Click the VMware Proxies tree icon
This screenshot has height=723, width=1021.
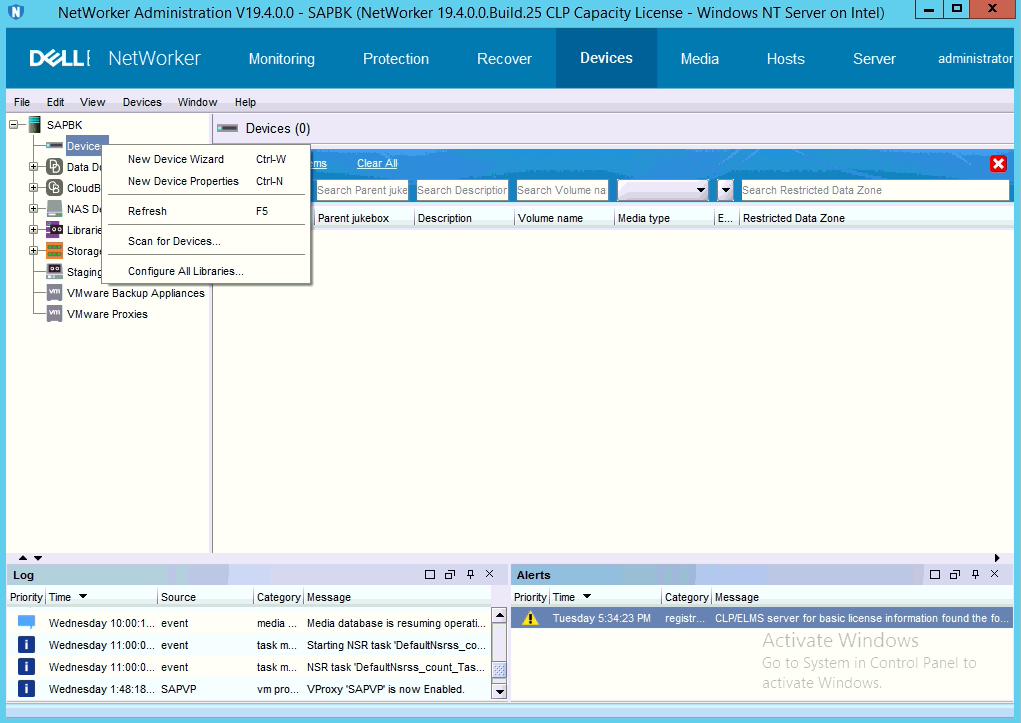(x=54, y=314)
